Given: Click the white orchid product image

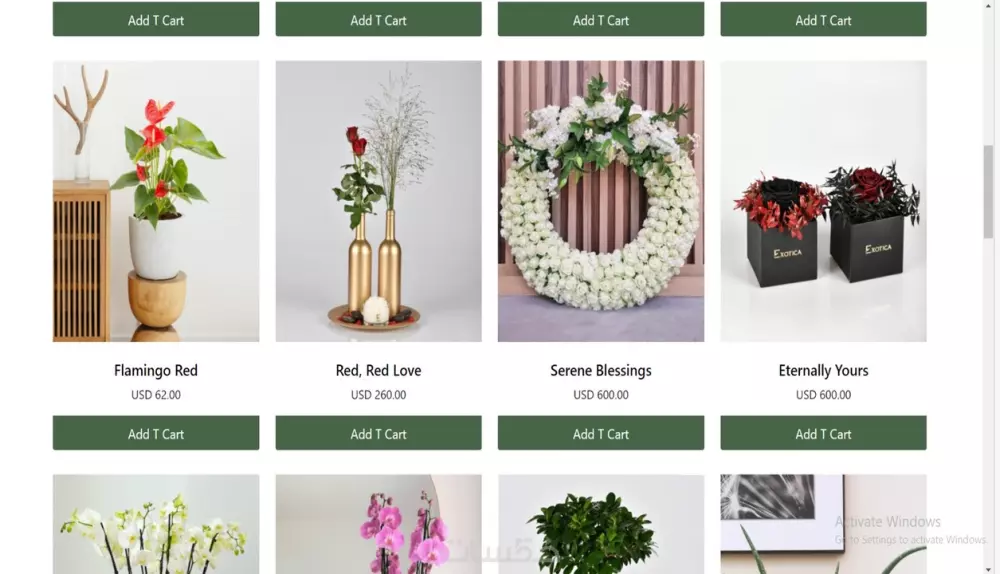Looking at the screenshot, I should point(156,524).
